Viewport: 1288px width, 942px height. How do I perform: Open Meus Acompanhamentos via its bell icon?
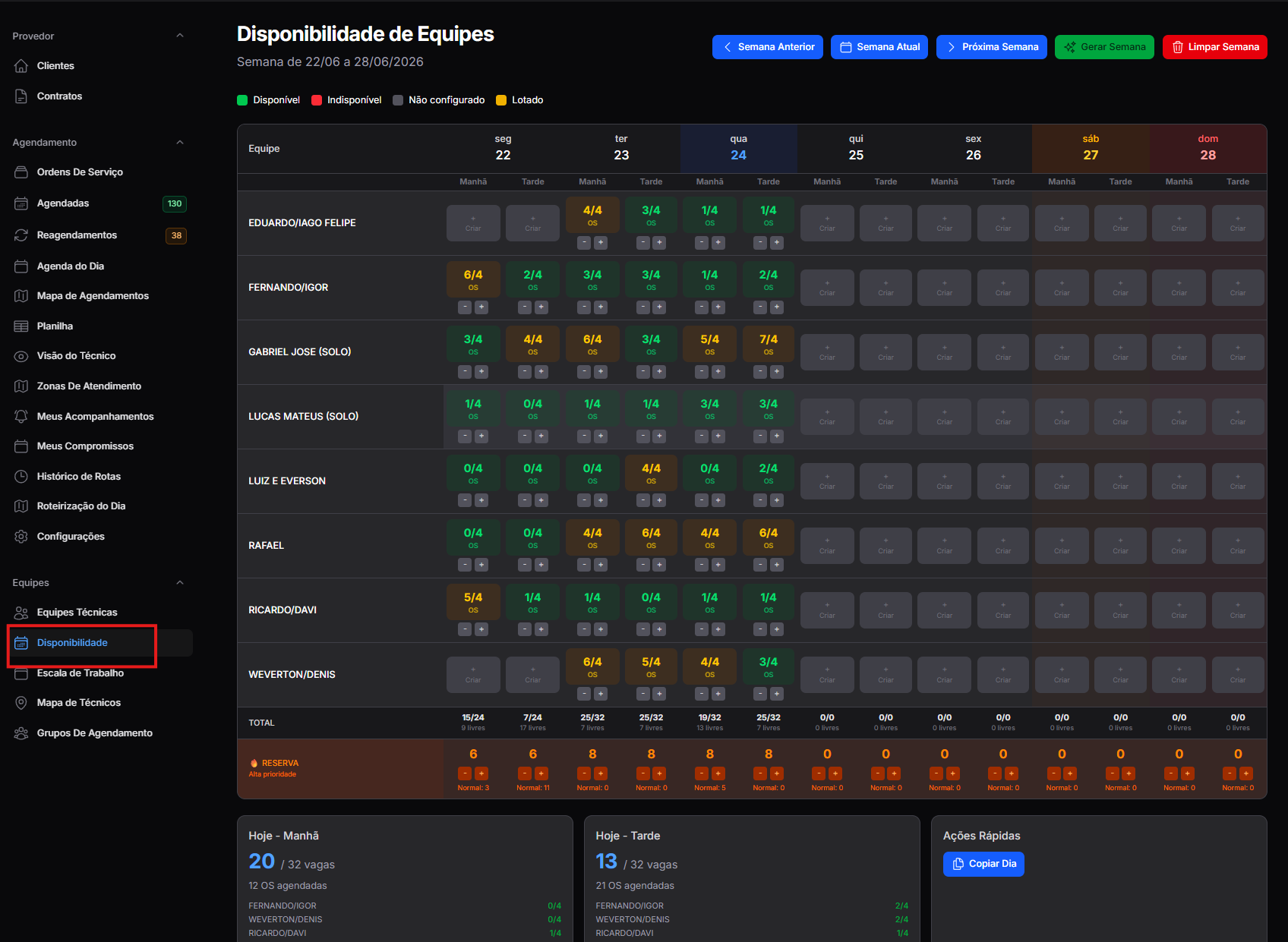(21, 417)
